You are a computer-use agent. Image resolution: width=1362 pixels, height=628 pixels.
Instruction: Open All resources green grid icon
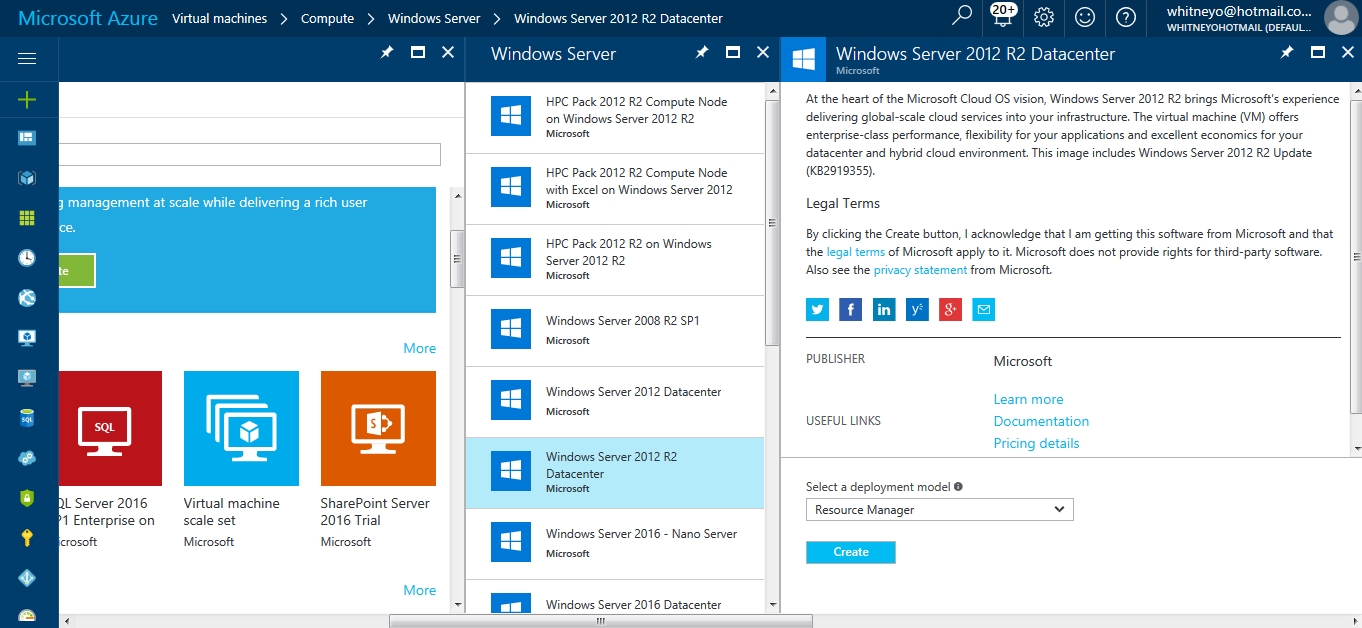pyautogui.click(x=27, y=218)
